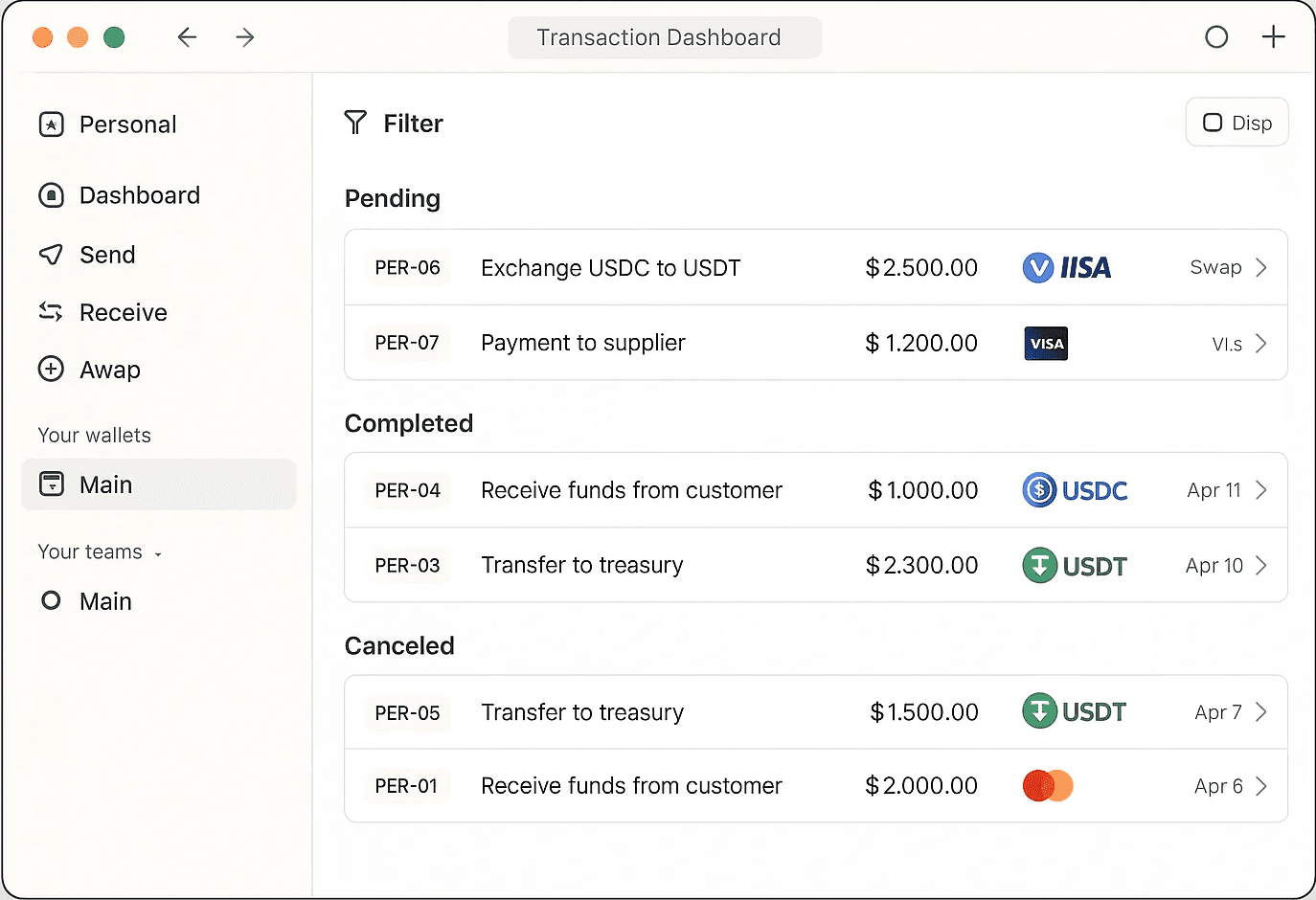Click the forward arrow in title bar

pos(245,37)
